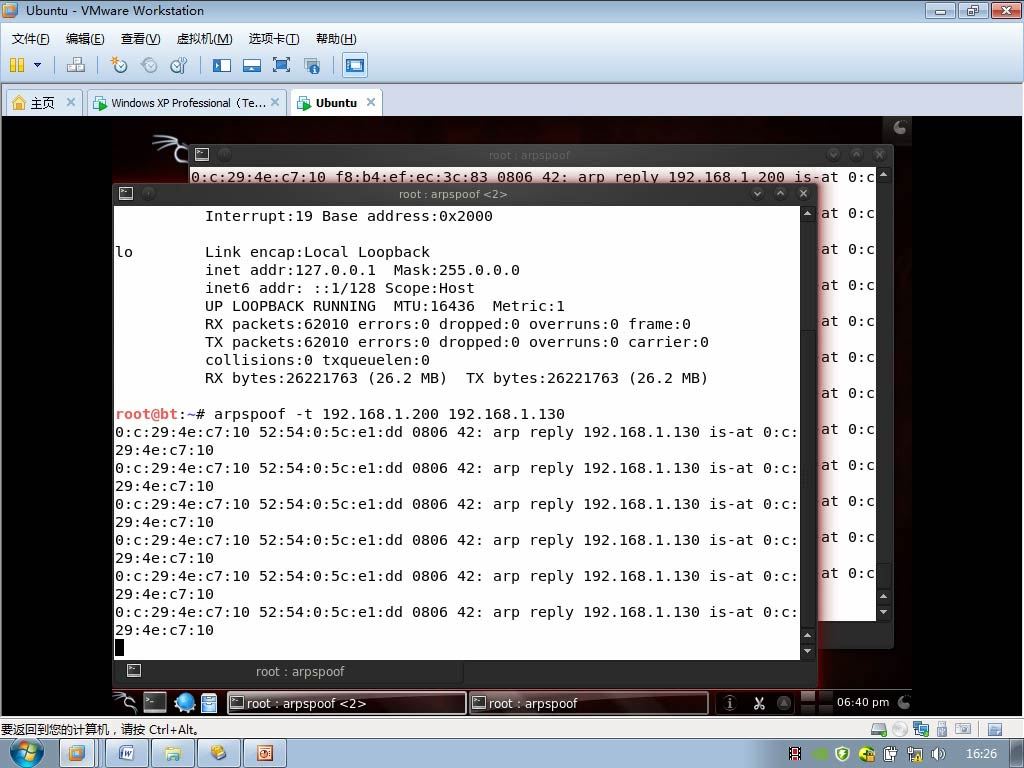Click the VMware network adapter status icon

[x=921, y=729]
